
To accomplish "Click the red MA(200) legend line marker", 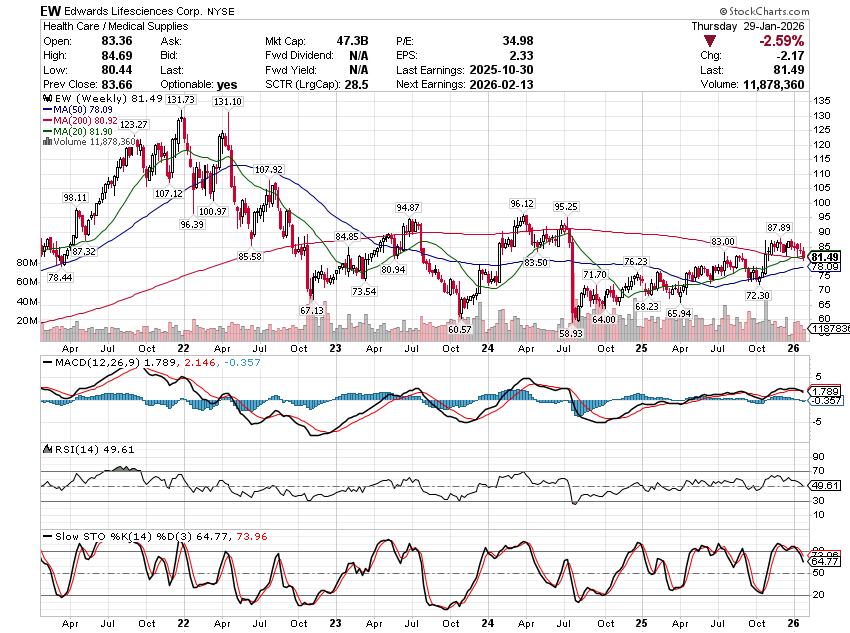I will pos(47,120).
